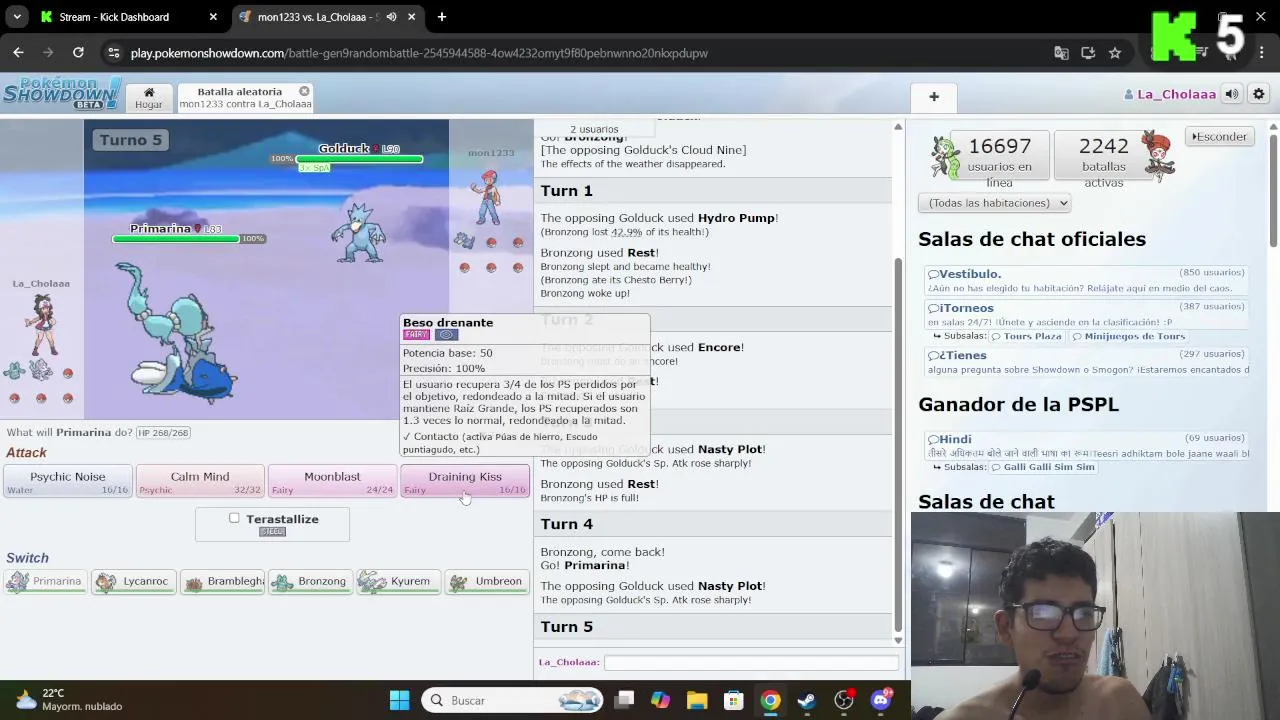The image size is (1280, 720).
Task: Join the ¿Tienes chat room
Action: tap(1086, 362)
